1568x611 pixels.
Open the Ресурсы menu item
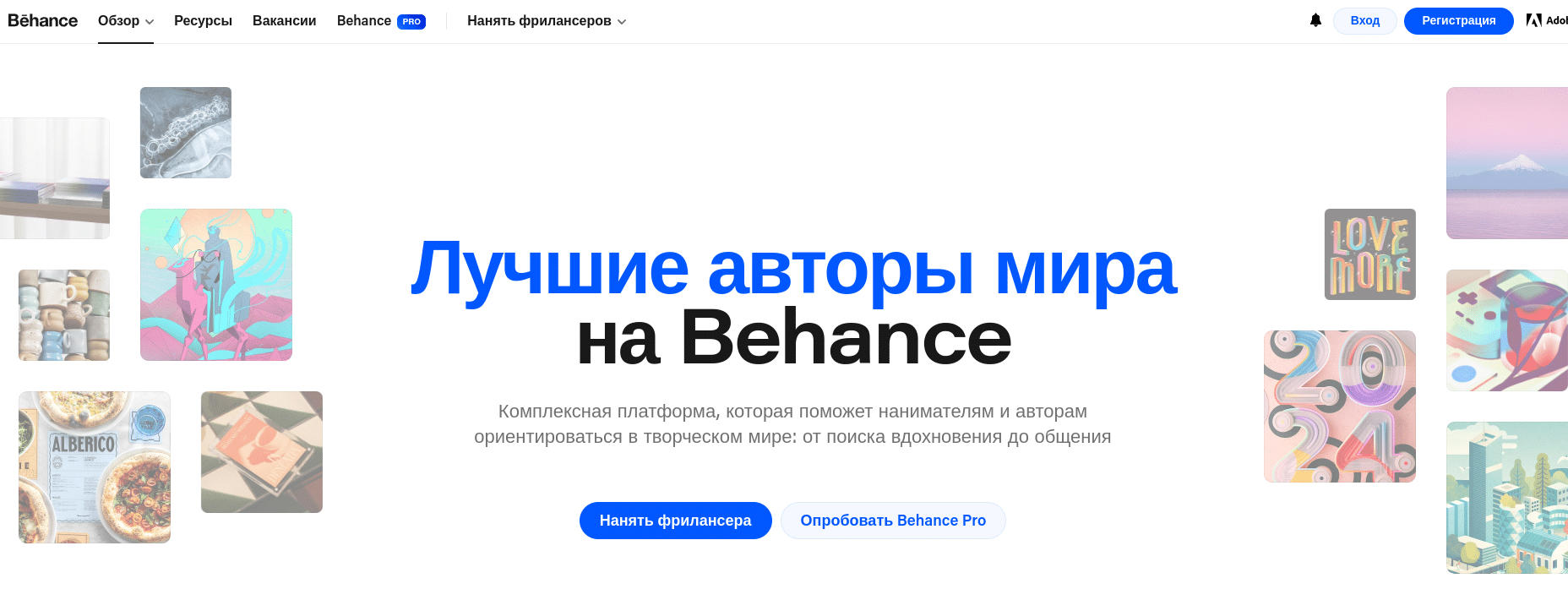tap(203, 21)
